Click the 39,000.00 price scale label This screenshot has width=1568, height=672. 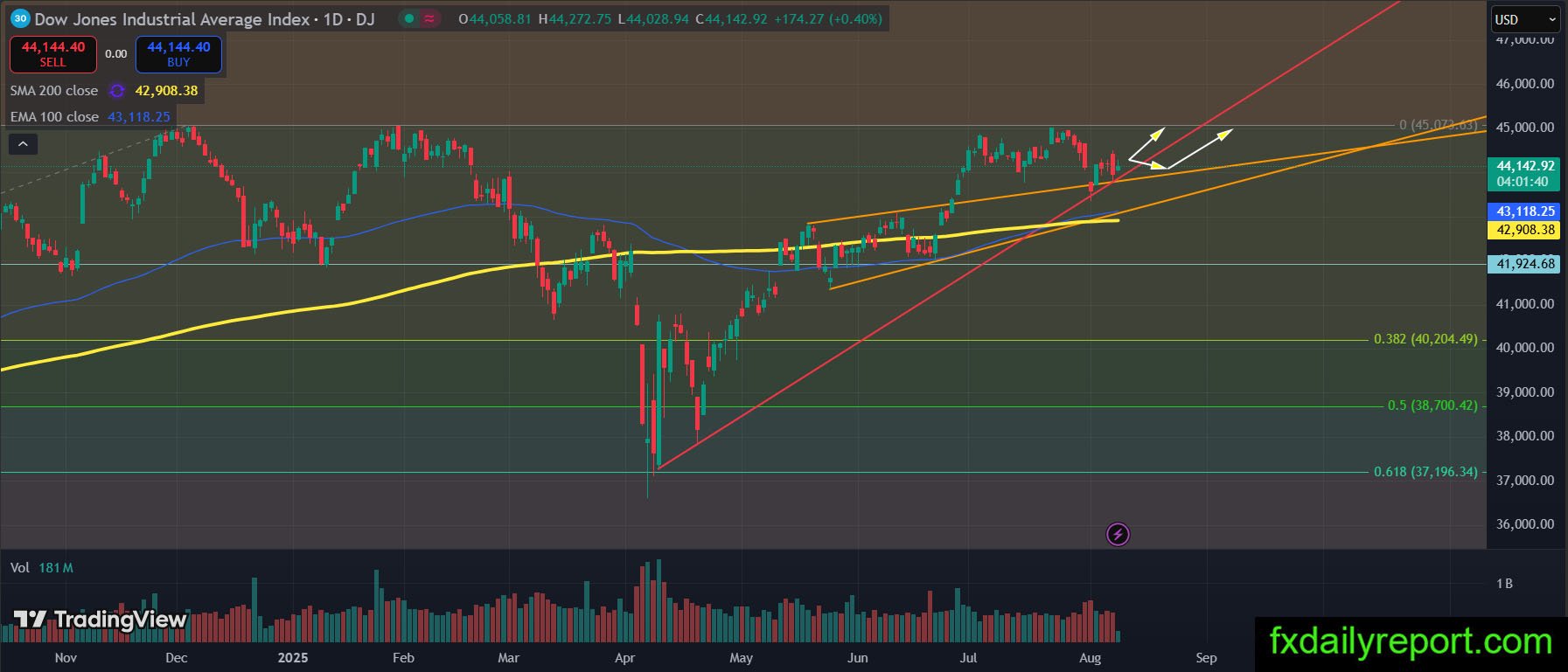pos(1525,392)
